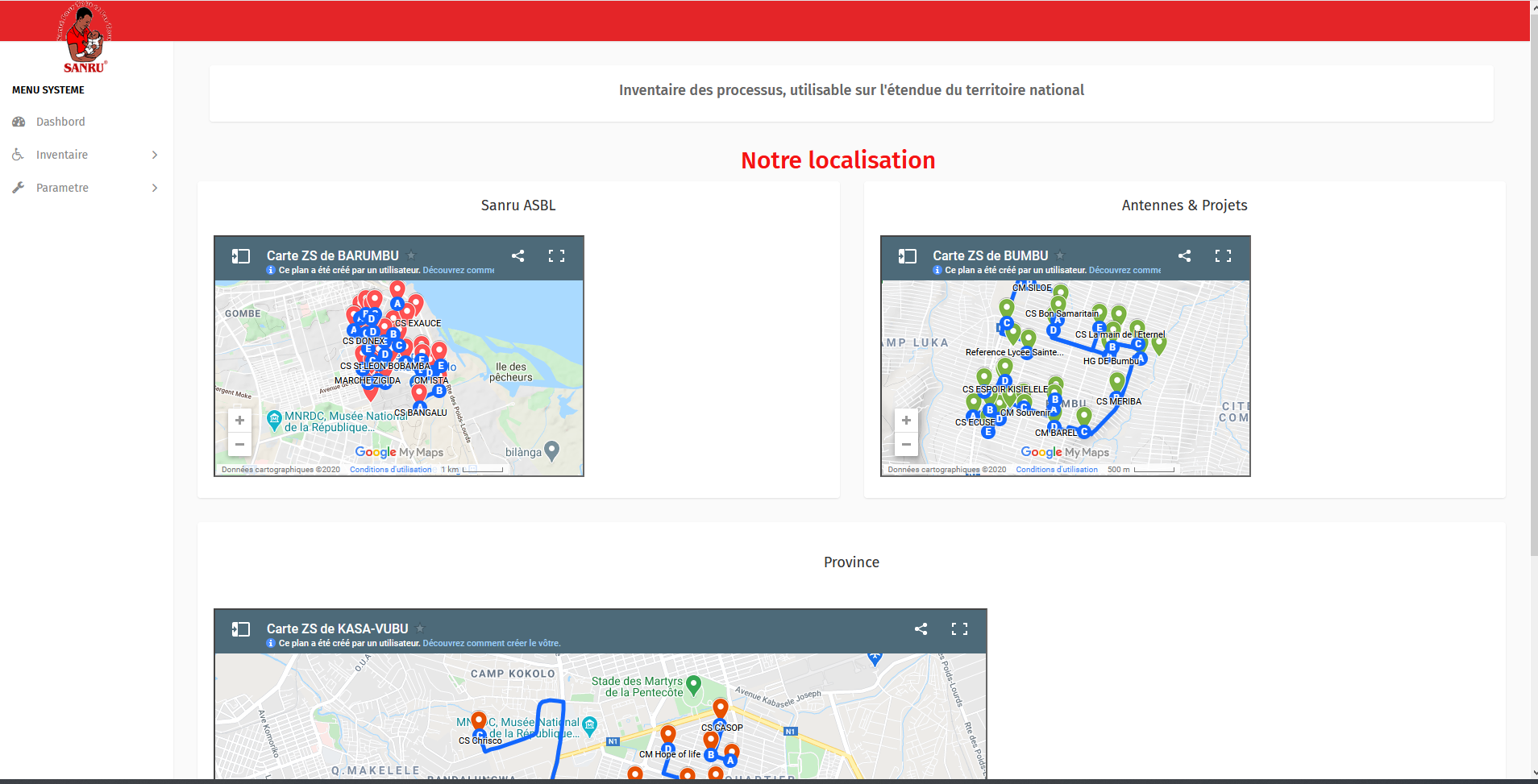Star the Carte ZS de BARUMBU map
The image size is (1538, 784).
pyautogui.click(x=411, y=255)
